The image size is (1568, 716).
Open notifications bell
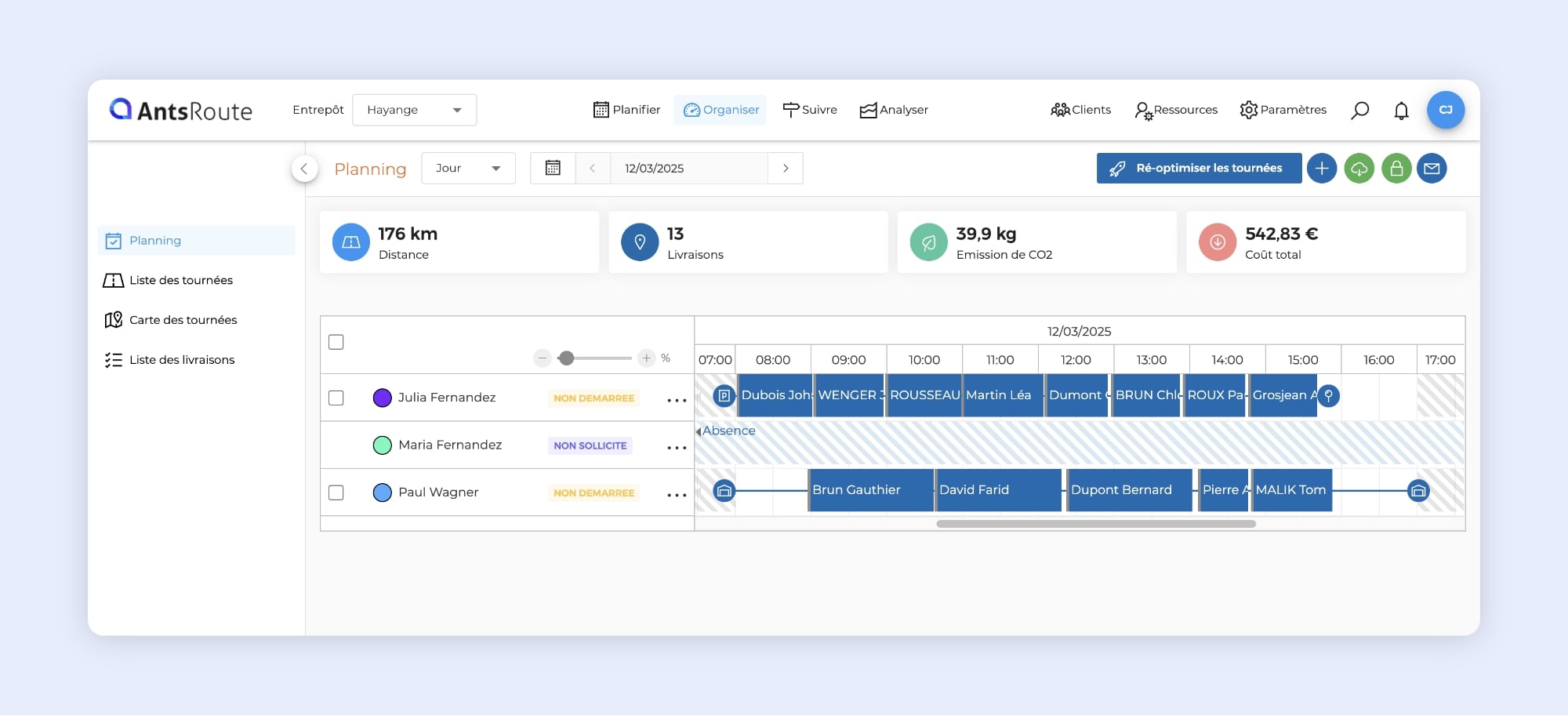point(1401,111)
